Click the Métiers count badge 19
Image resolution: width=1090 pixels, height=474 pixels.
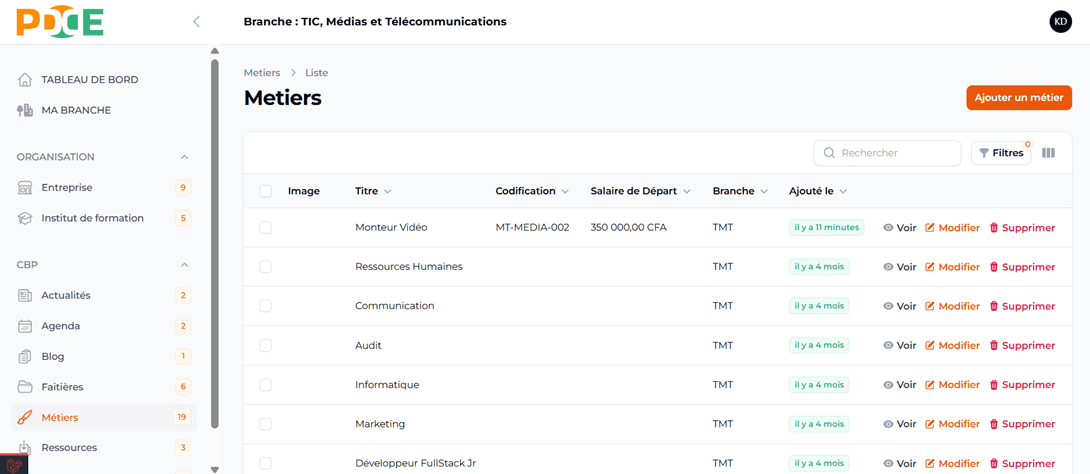click(182, 417)
